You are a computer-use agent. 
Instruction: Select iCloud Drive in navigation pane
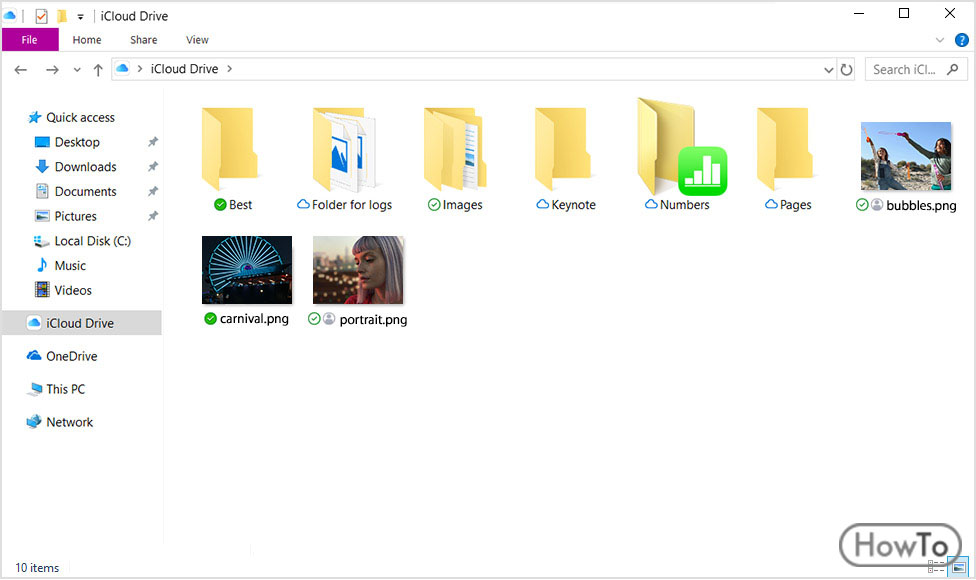tap(82, 323)
